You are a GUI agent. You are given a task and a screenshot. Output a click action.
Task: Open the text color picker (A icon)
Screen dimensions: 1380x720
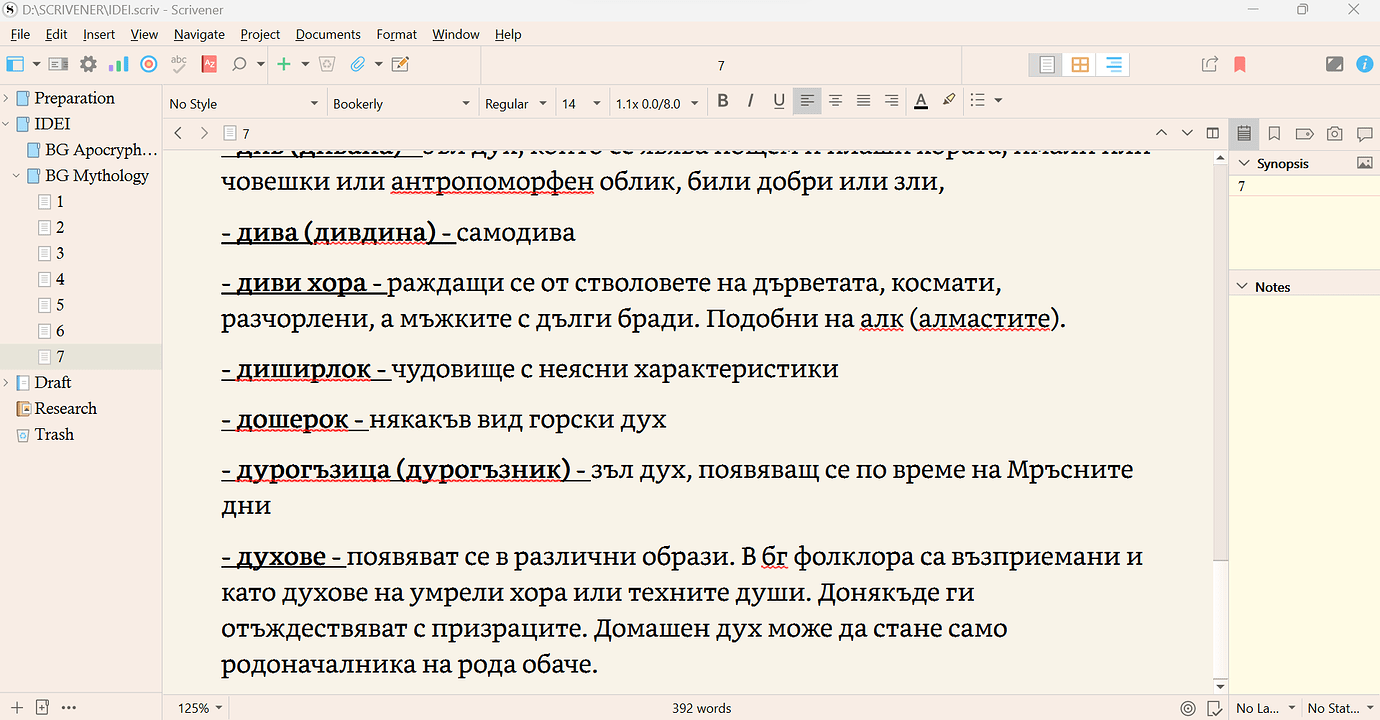click(920, 101)
